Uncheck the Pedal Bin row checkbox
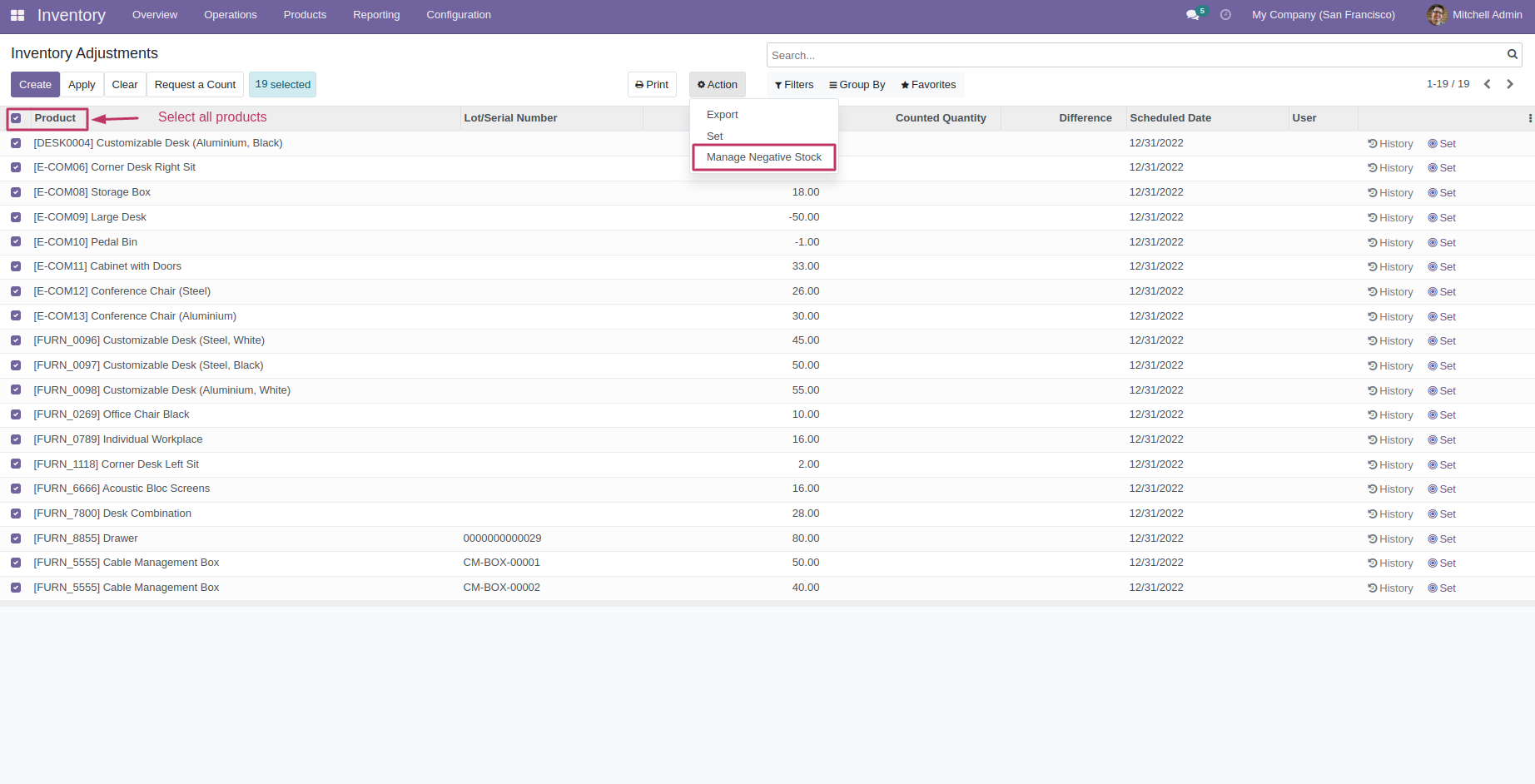 (16, 242)
